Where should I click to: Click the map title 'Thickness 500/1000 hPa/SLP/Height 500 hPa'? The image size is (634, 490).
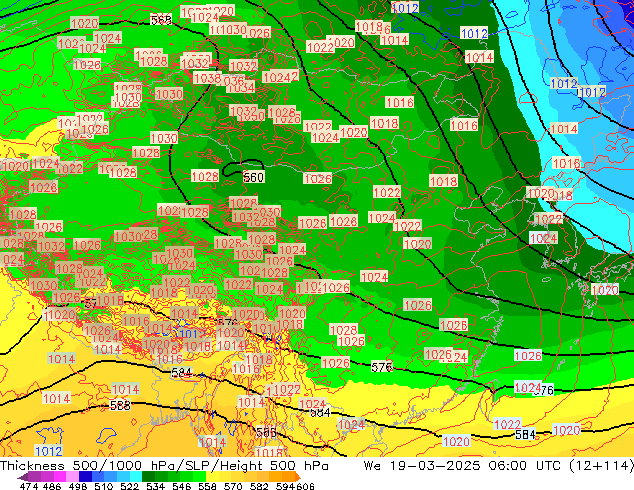coord(164,465)
